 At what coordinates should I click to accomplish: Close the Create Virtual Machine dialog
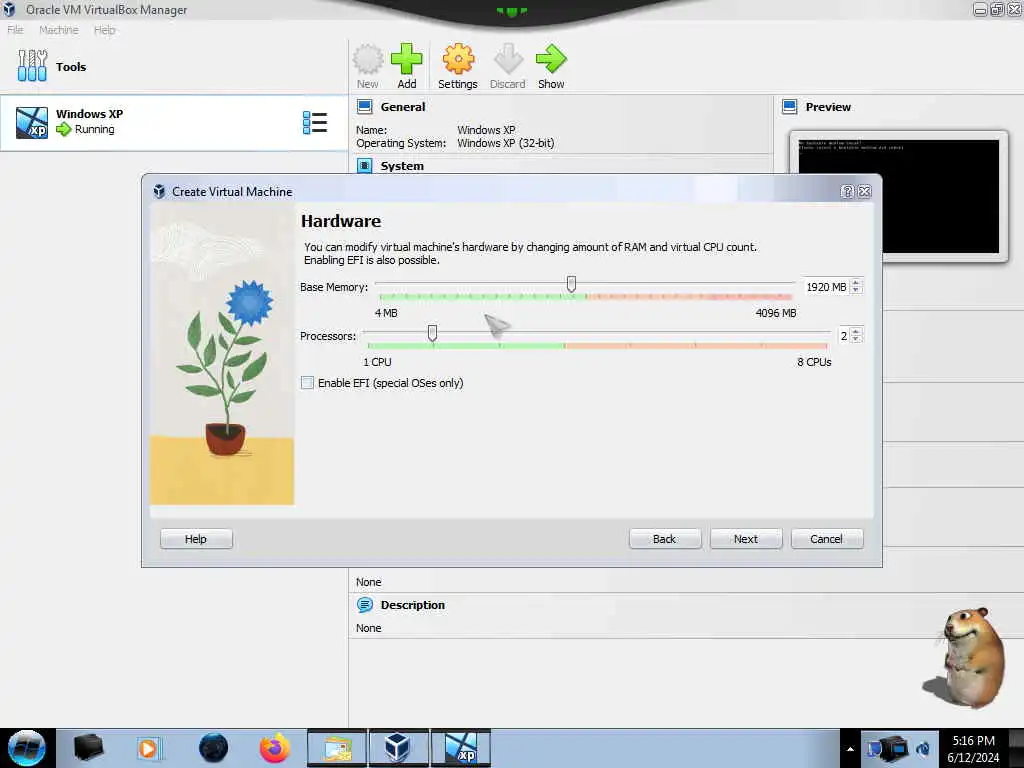point(865,191)
